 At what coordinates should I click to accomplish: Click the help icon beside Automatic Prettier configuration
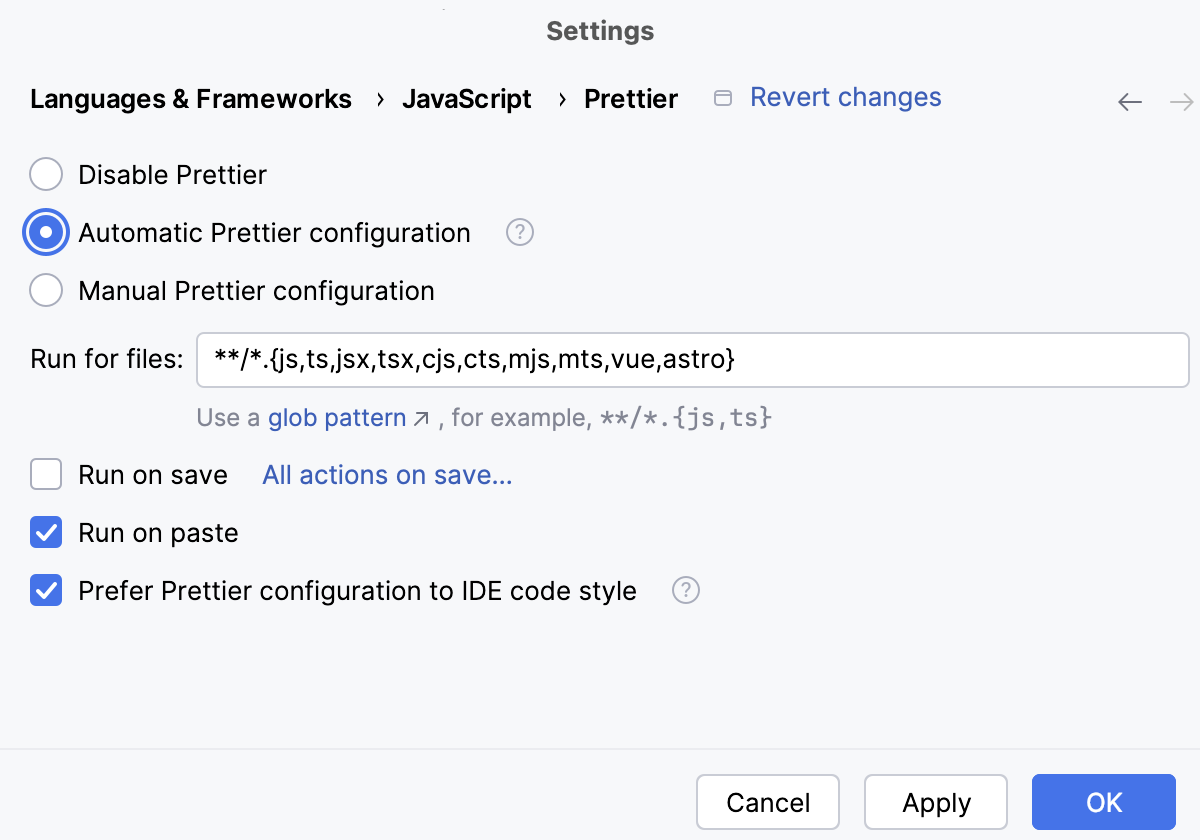tap(519, 232)
